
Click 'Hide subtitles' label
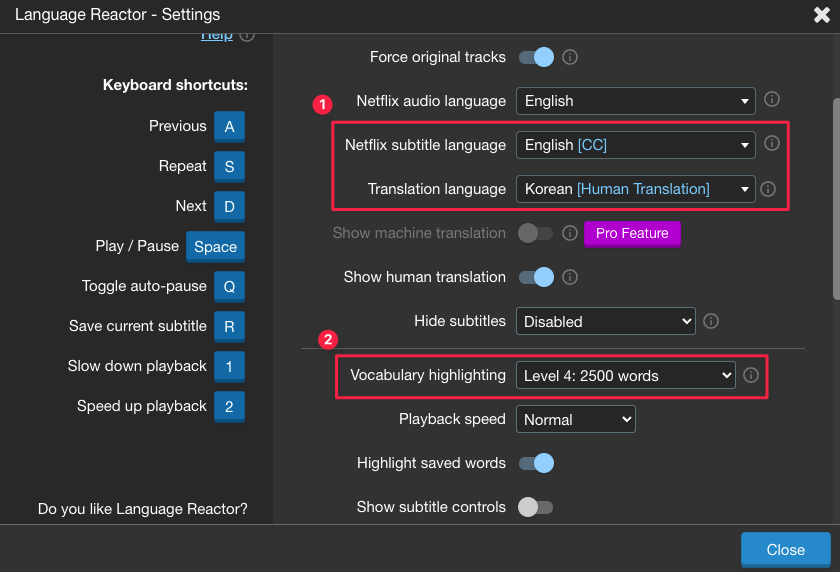point(460,321)
